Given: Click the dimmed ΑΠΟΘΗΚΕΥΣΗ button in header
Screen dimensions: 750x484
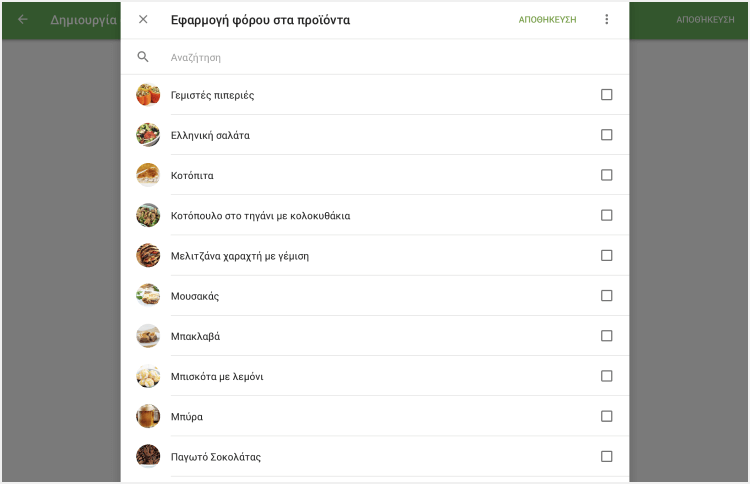Looking at the screenshot, I should pos(705,19).
